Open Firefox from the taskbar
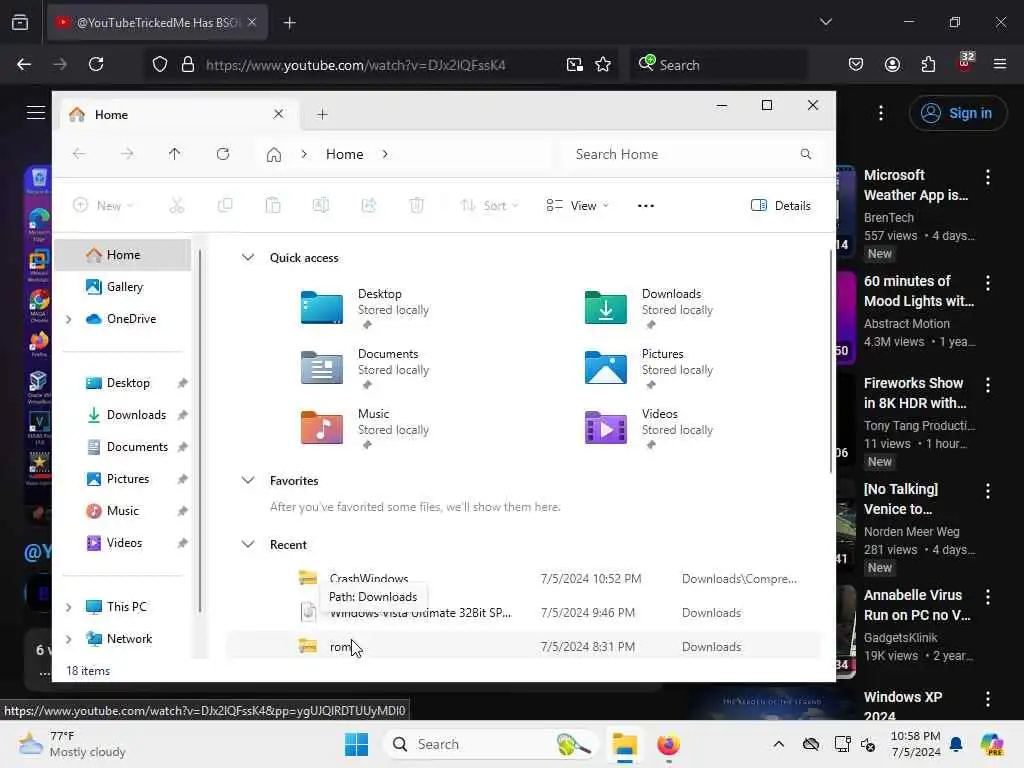1024x768 pixels. (668, 744)
